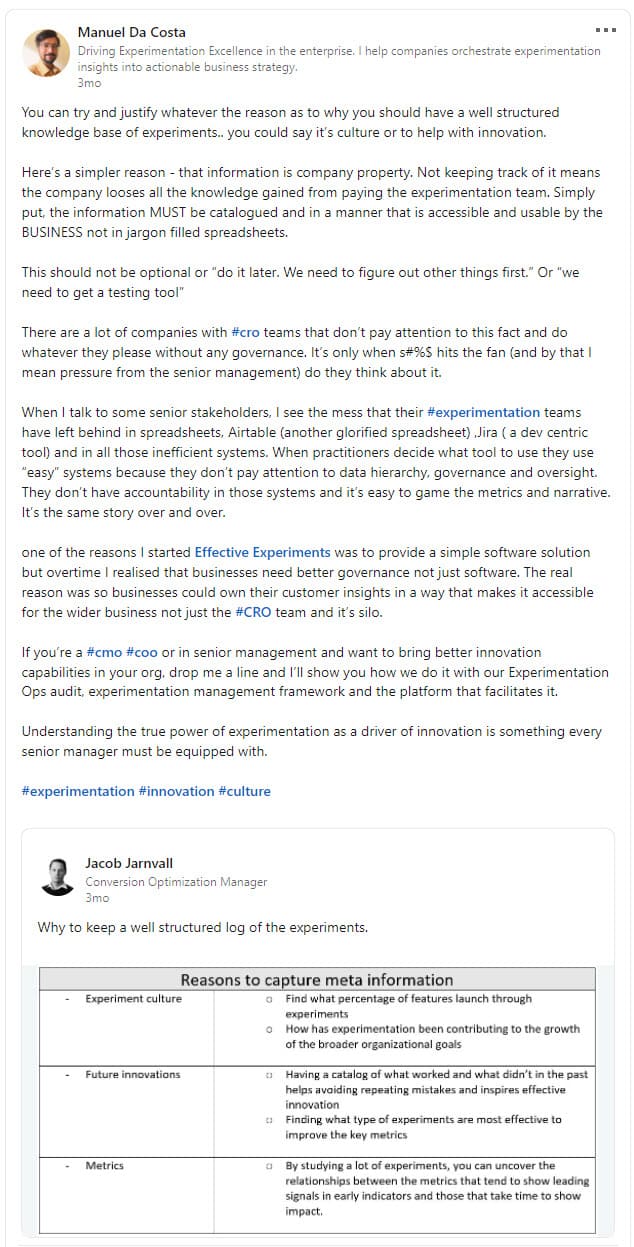Click the 3mo timestamp under Manuel's headline

click(x=88, y=84)
